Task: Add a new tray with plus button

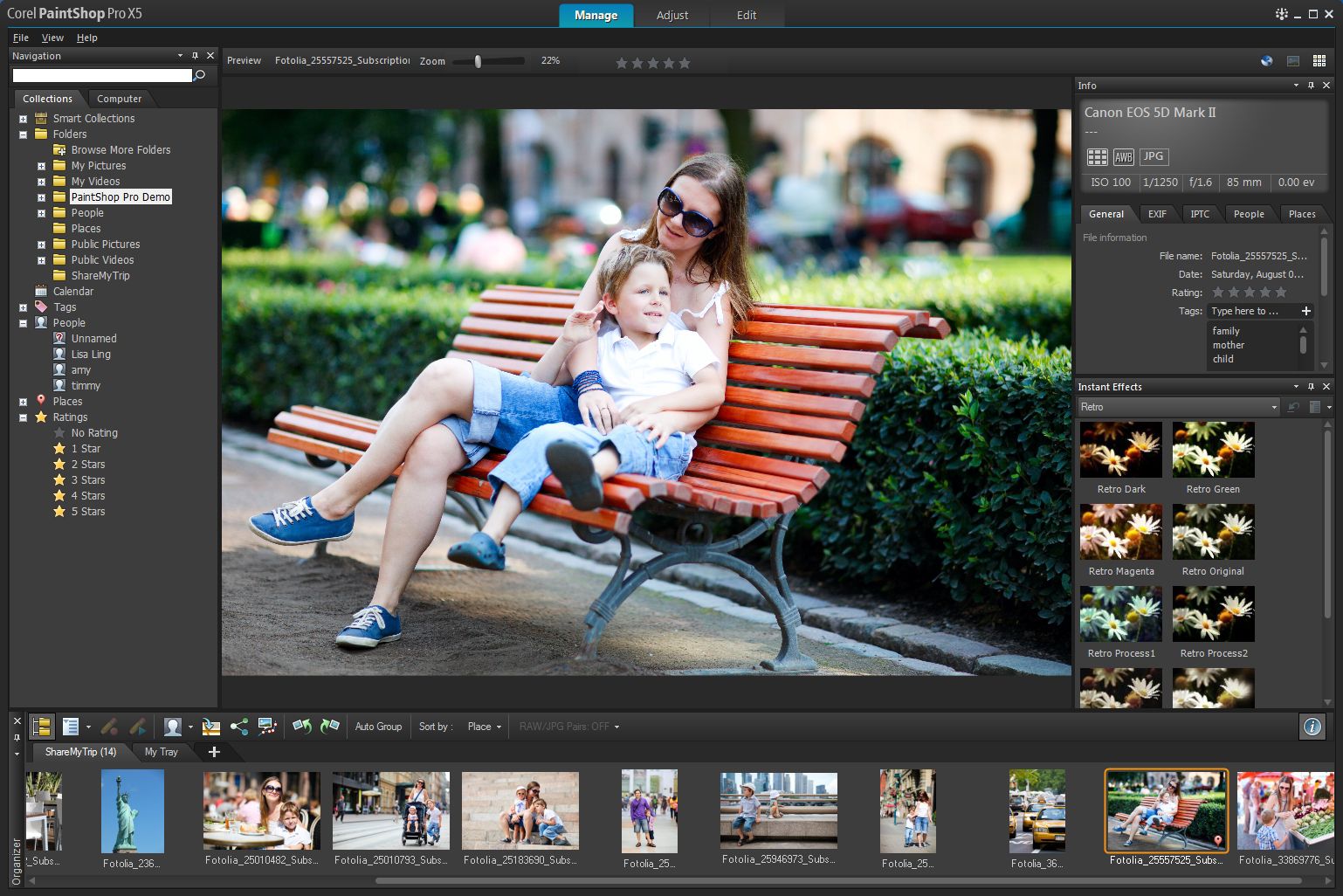Action: coord(214,752)
